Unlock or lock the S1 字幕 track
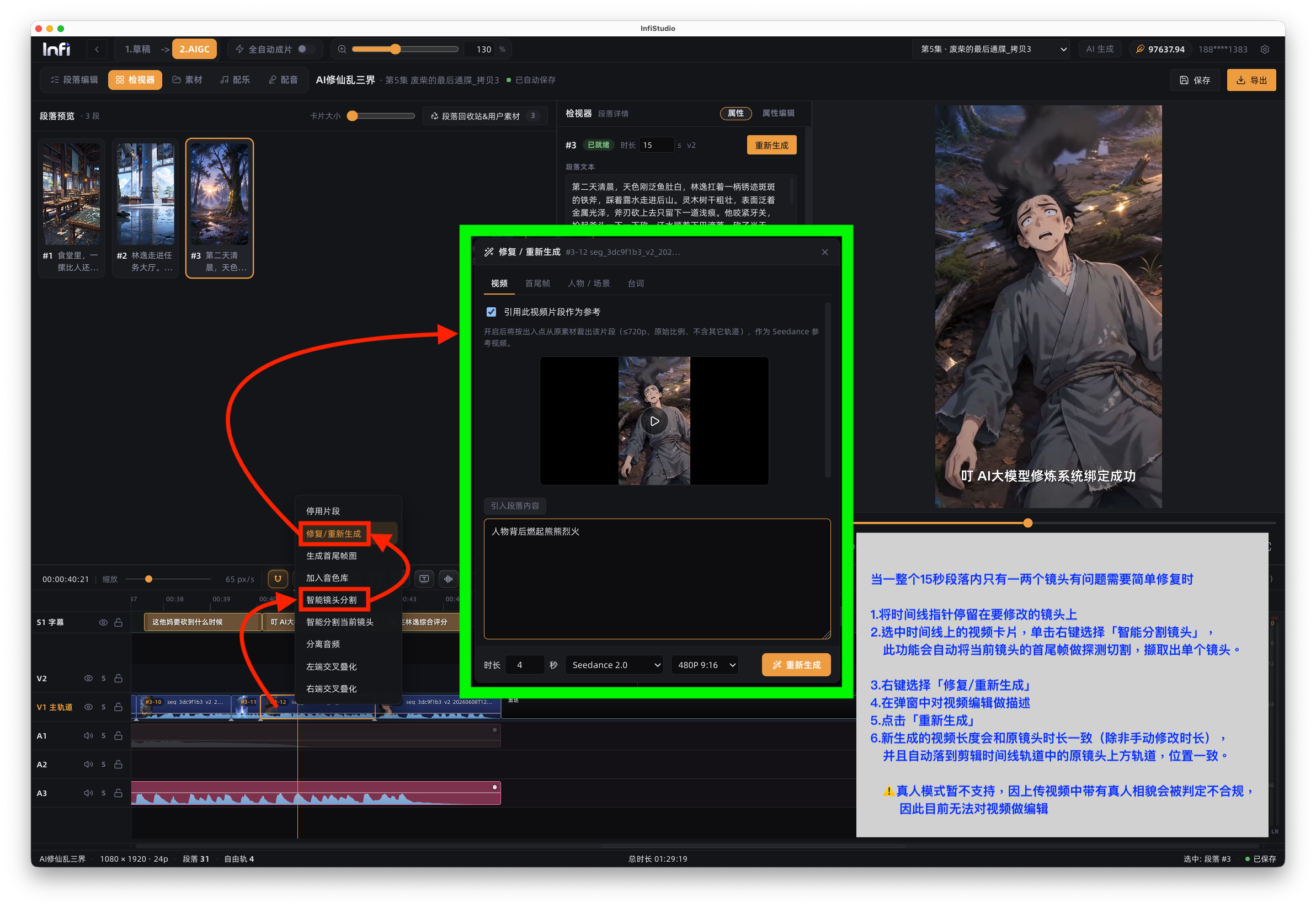The height and width of the screenshot is (908, 1316). click(x=118, y=622)
